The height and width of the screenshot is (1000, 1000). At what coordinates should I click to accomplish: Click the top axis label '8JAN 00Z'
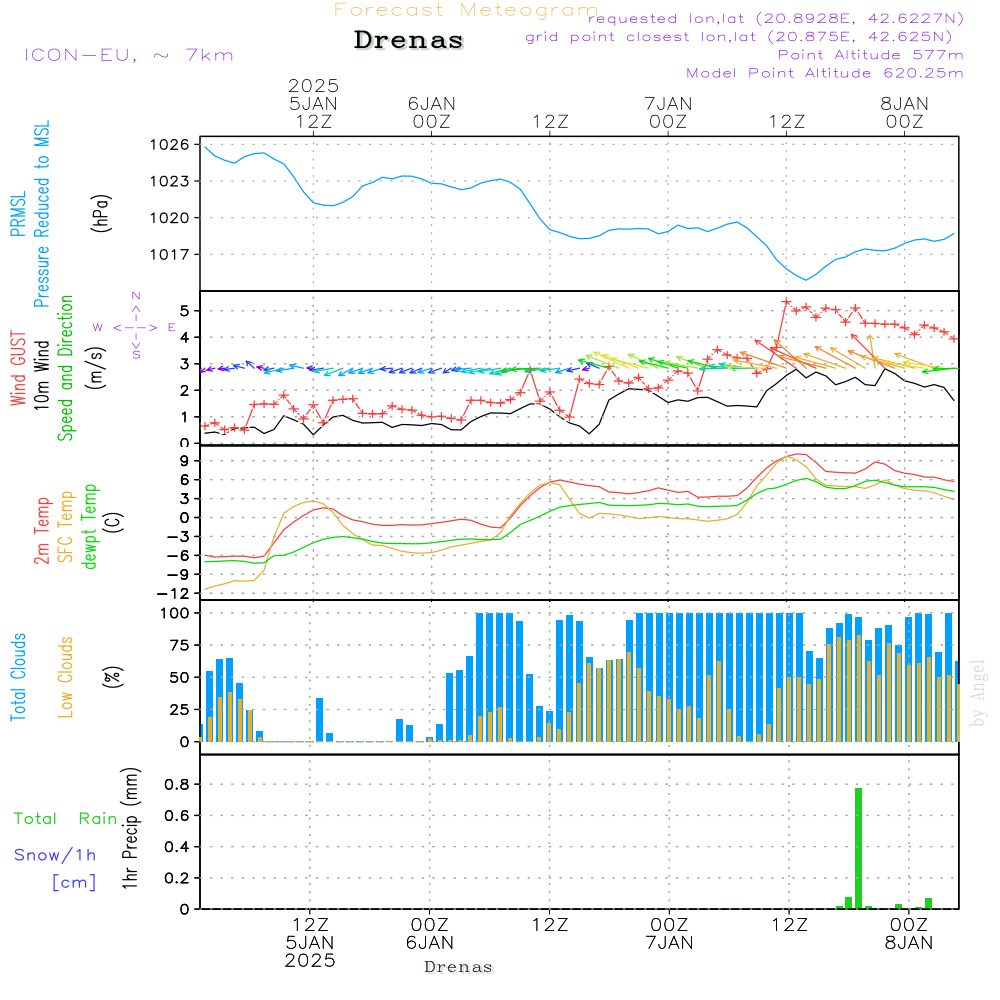click(x=904, y=112)
